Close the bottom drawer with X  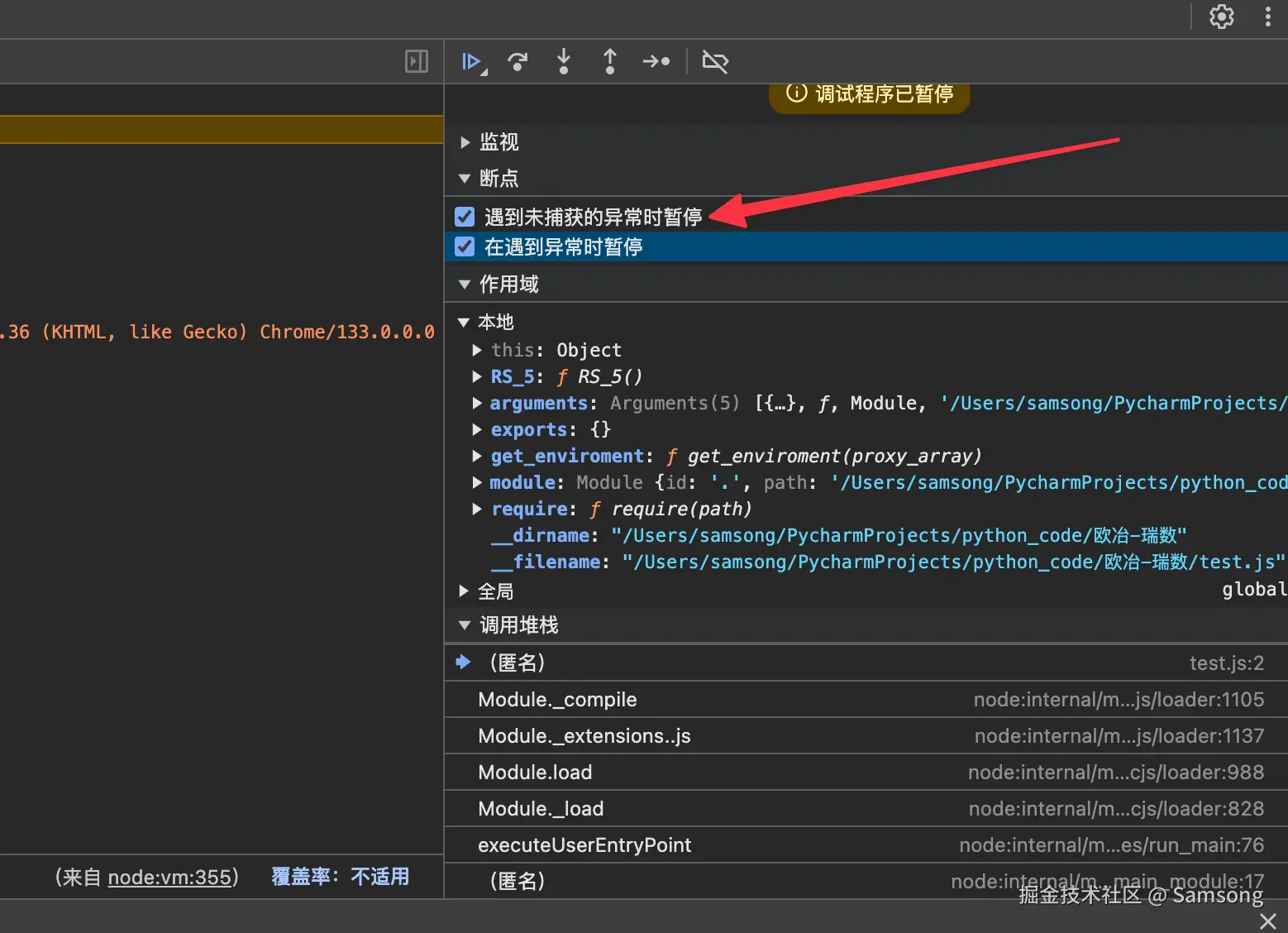(1268, 921)
